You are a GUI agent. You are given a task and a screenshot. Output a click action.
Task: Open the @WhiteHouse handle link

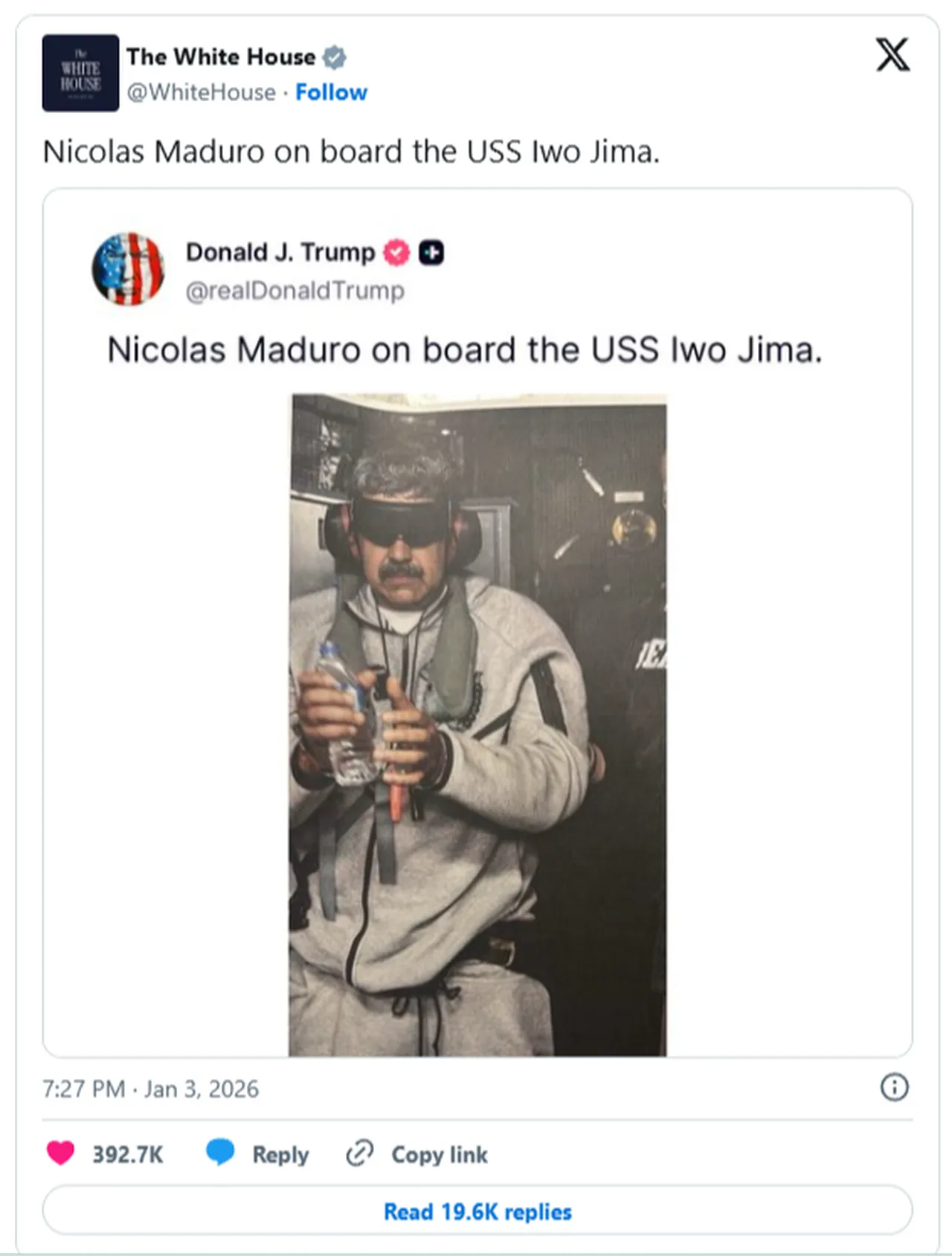(201, 92)
